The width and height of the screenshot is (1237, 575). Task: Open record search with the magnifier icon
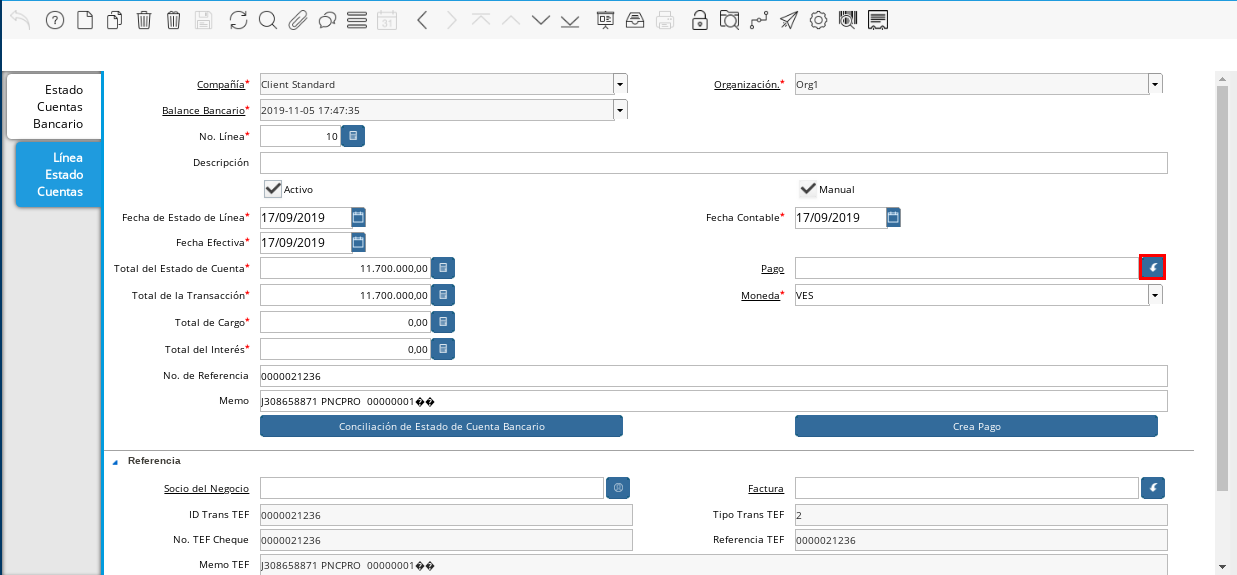pos(267,20)
